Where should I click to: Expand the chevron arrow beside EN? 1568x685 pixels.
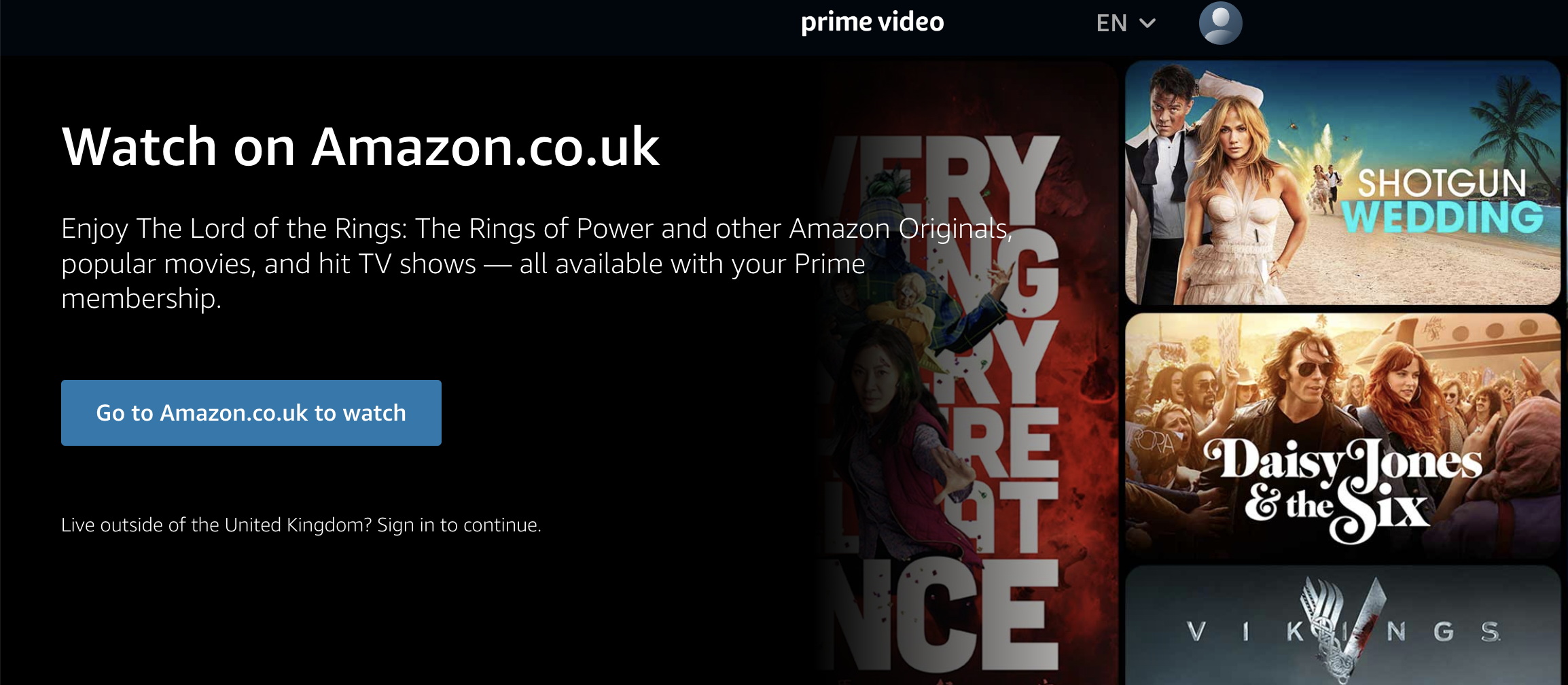[x=1147, y=24]
